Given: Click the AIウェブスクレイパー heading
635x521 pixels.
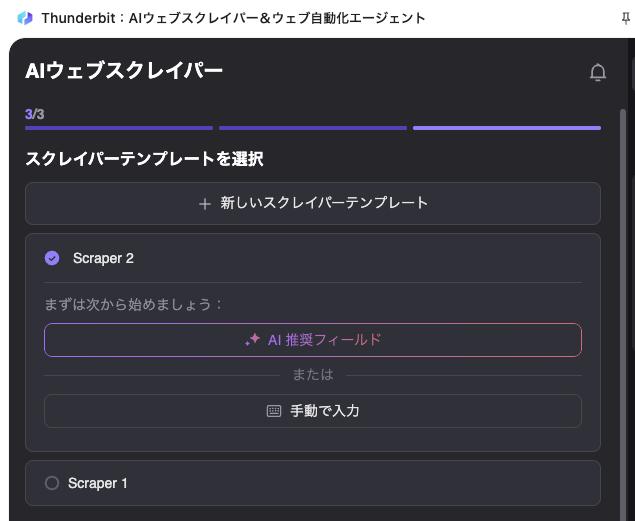Looking at the screenshot, I should tap(124, 70).
